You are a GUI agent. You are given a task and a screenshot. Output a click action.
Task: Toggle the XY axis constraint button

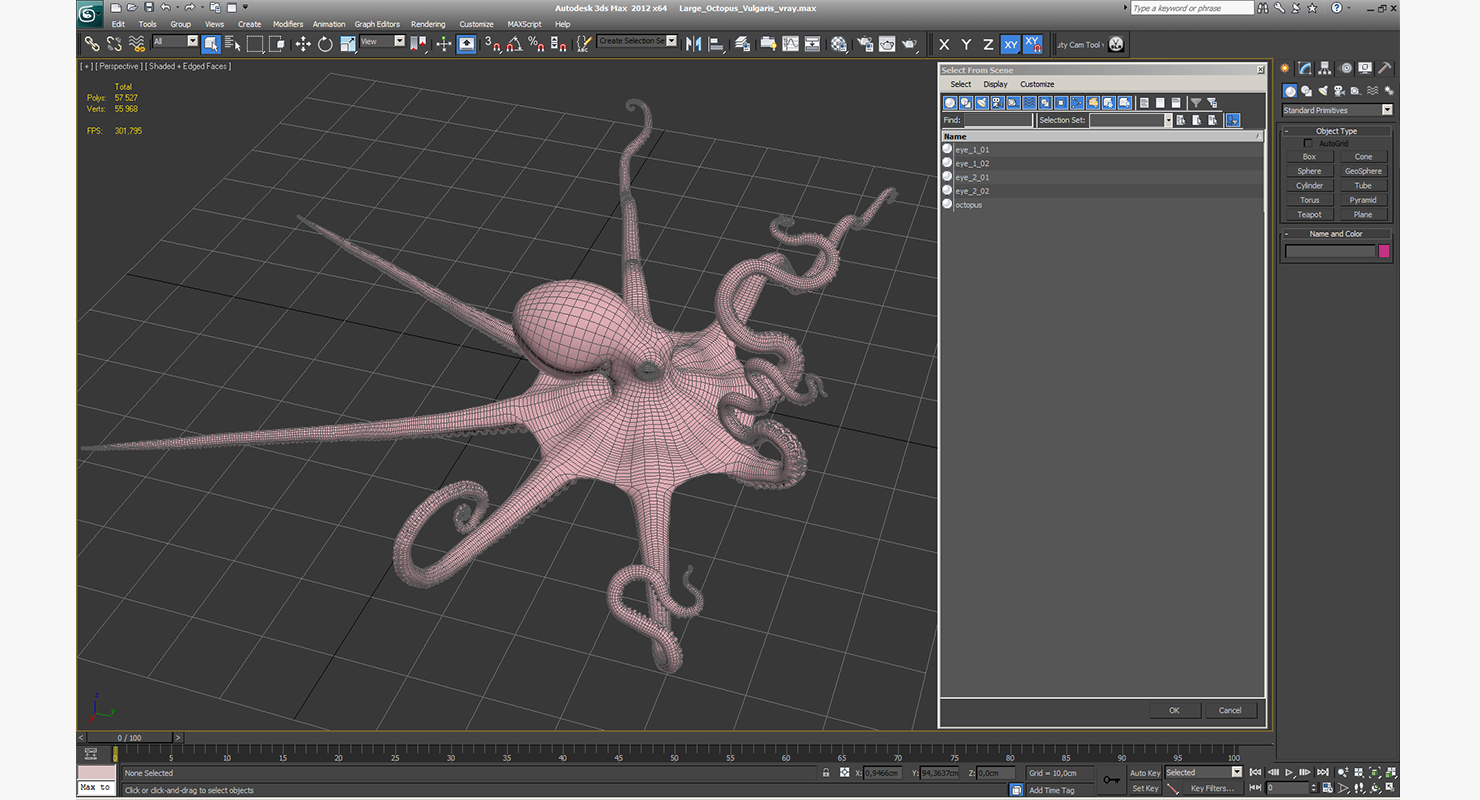[x=1010, y=44]
